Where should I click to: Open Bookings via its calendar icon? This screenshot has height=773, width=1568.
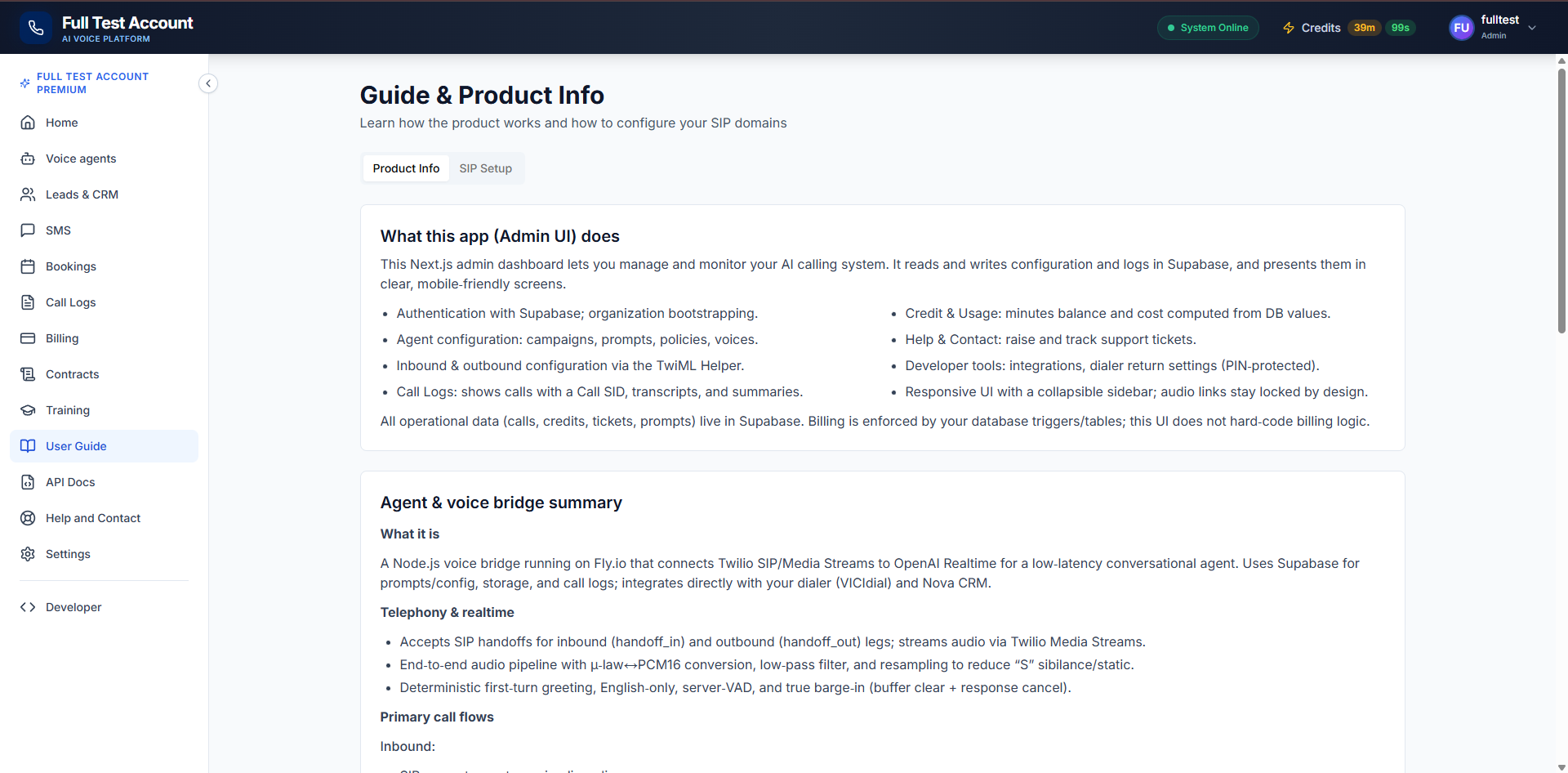(28, 266)
